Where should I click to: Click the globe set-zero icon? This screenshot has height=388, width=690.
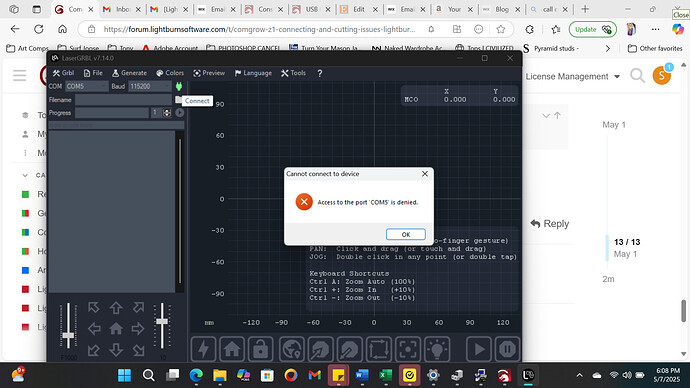tap(291, 349)
